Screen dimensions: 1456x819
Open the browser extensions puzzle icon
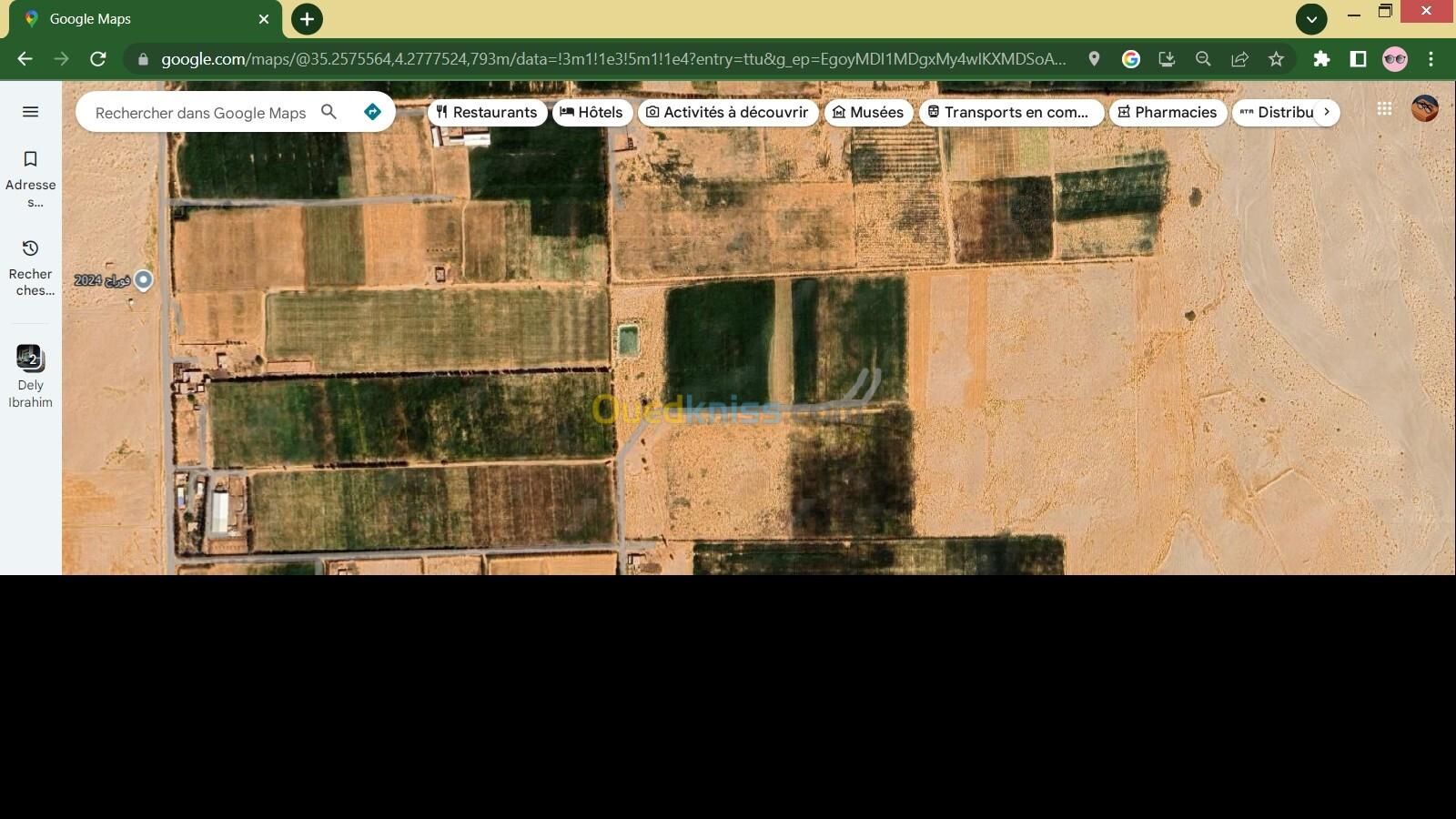click(1321, 59)
